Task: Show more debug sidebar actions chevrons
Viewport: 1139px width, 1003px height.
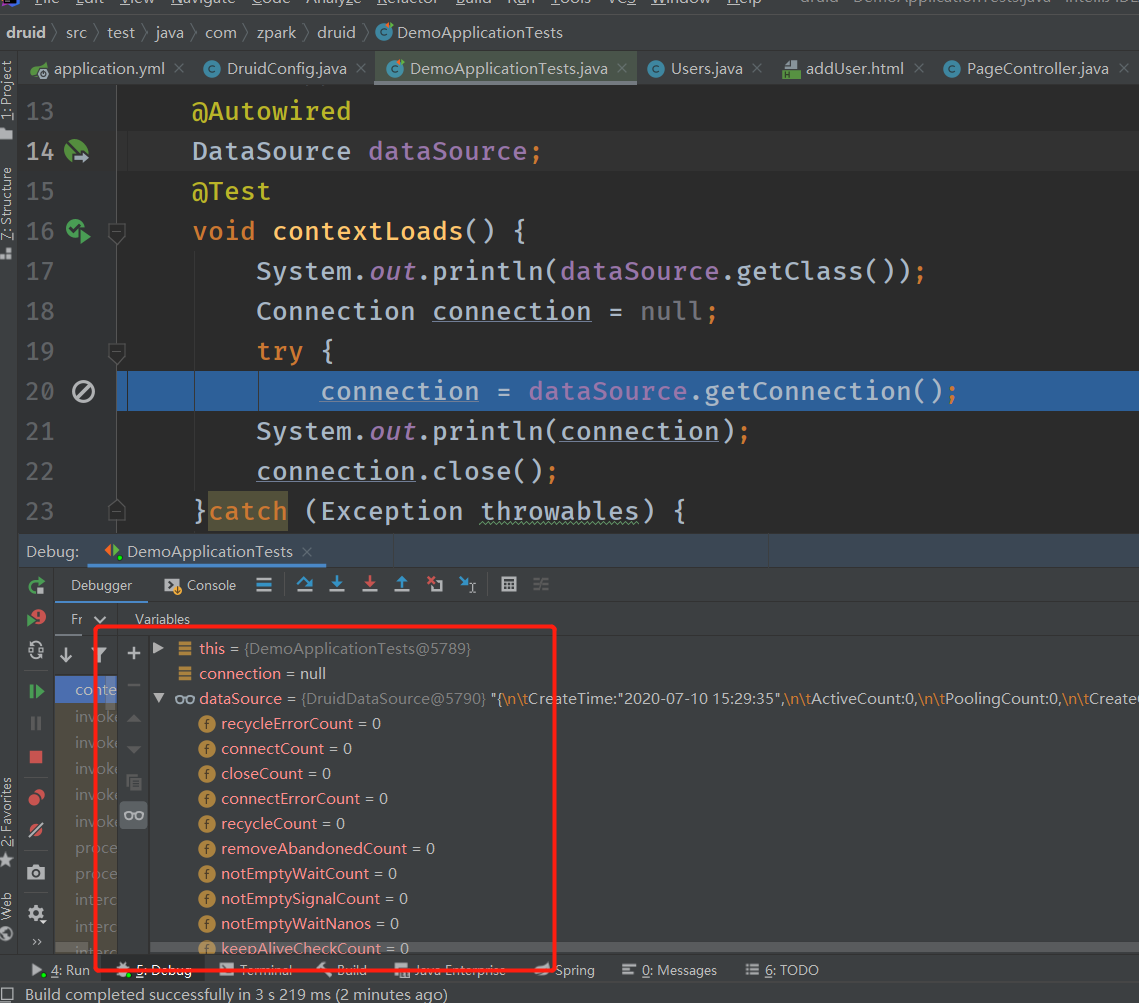Action: 37,942
